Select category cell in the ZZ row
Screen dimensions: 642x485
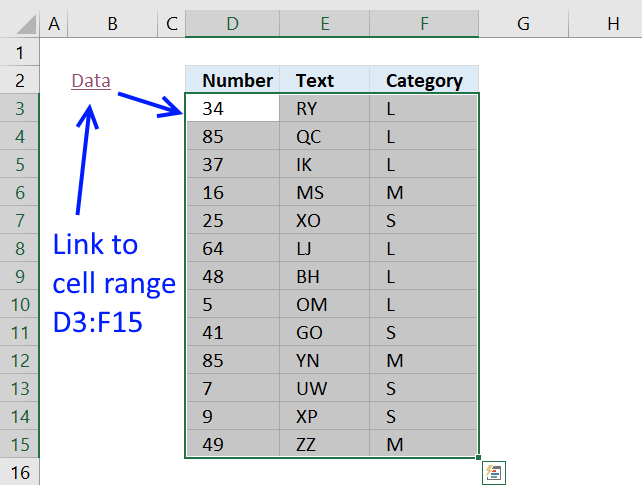(x=424, y=444)
